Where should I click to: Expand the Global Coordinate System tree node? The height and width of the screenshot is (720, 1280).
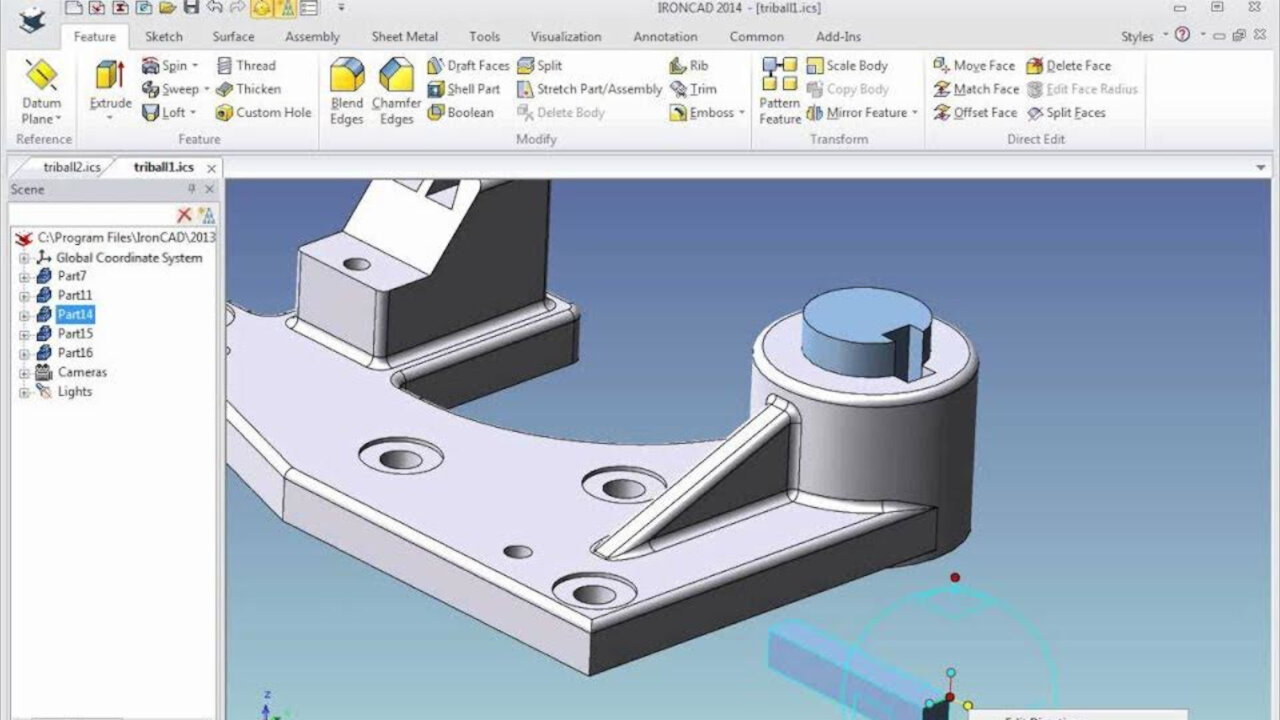click(23, 257)
